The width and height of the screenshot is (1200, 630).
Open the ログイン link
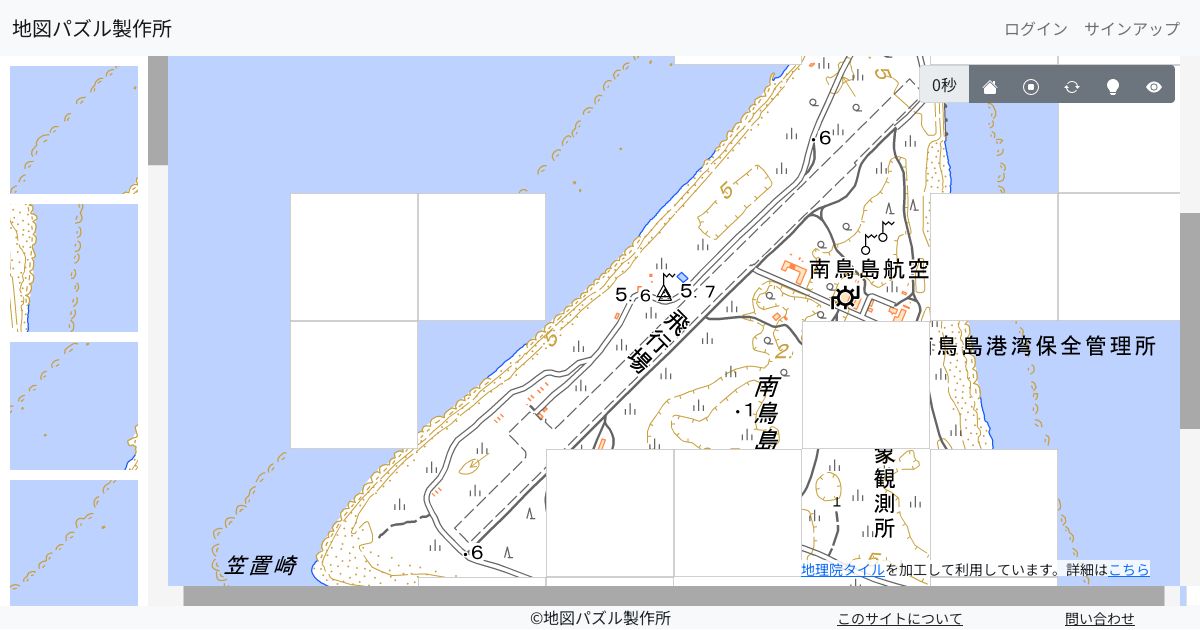pyautogui.click(x=1035, y=29)
